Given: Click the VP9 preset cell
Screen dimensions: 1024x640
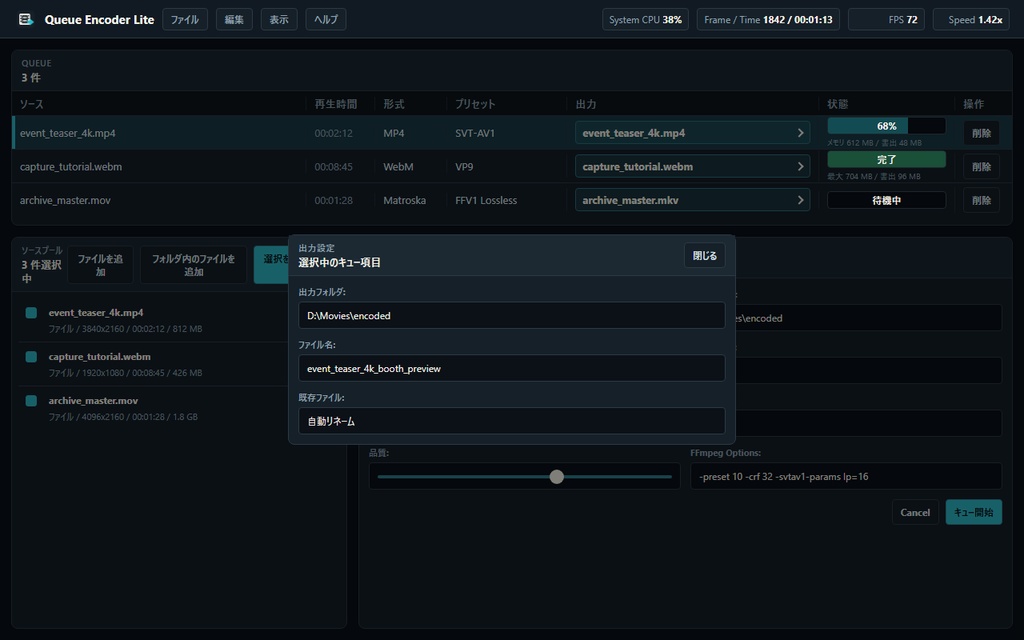Looking at the screenshot, I should tap(464, 167).
